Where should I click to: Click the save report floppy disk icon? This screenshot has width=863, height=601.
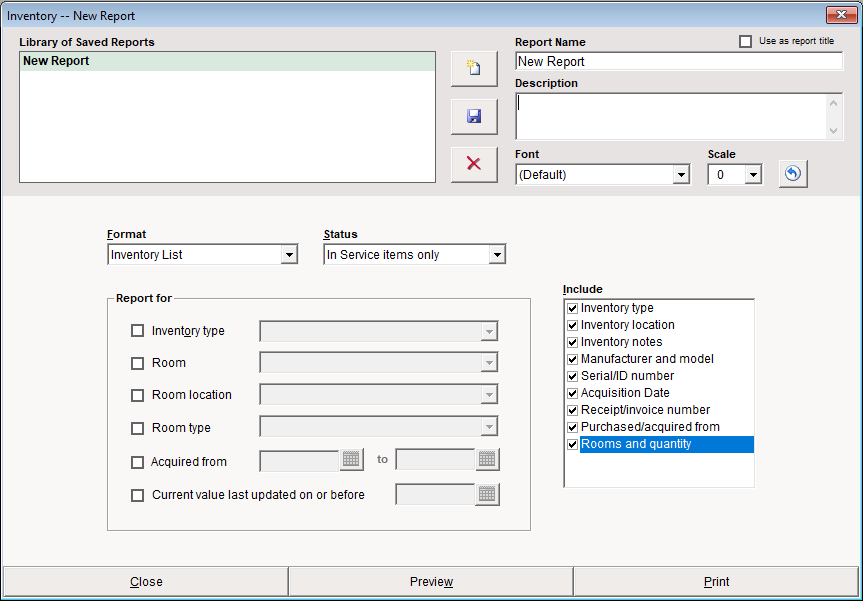click(x=474, y=117)
